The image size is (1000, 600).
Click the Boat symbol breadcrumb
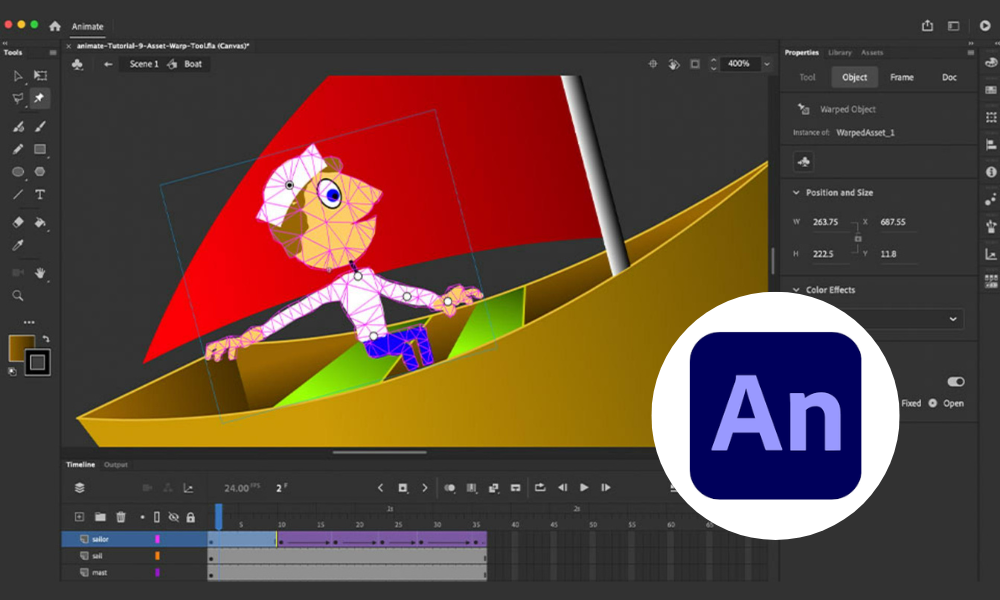[191, 63]
